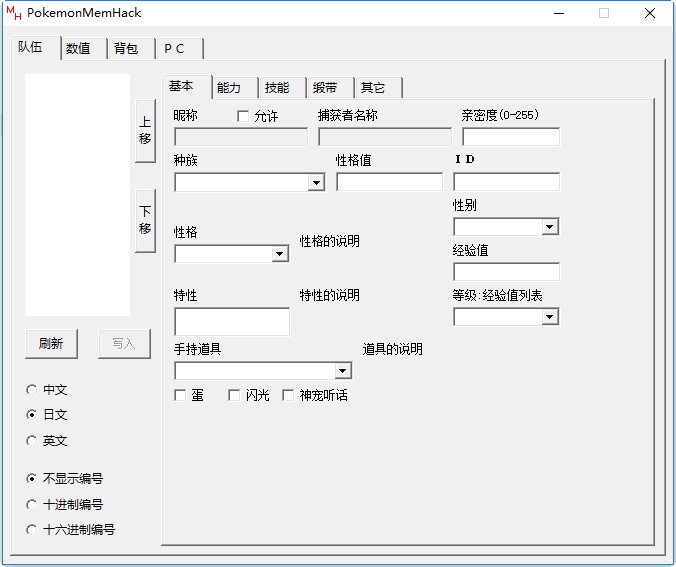Enable the 允许 nickname checkbox

coord(243,116)
